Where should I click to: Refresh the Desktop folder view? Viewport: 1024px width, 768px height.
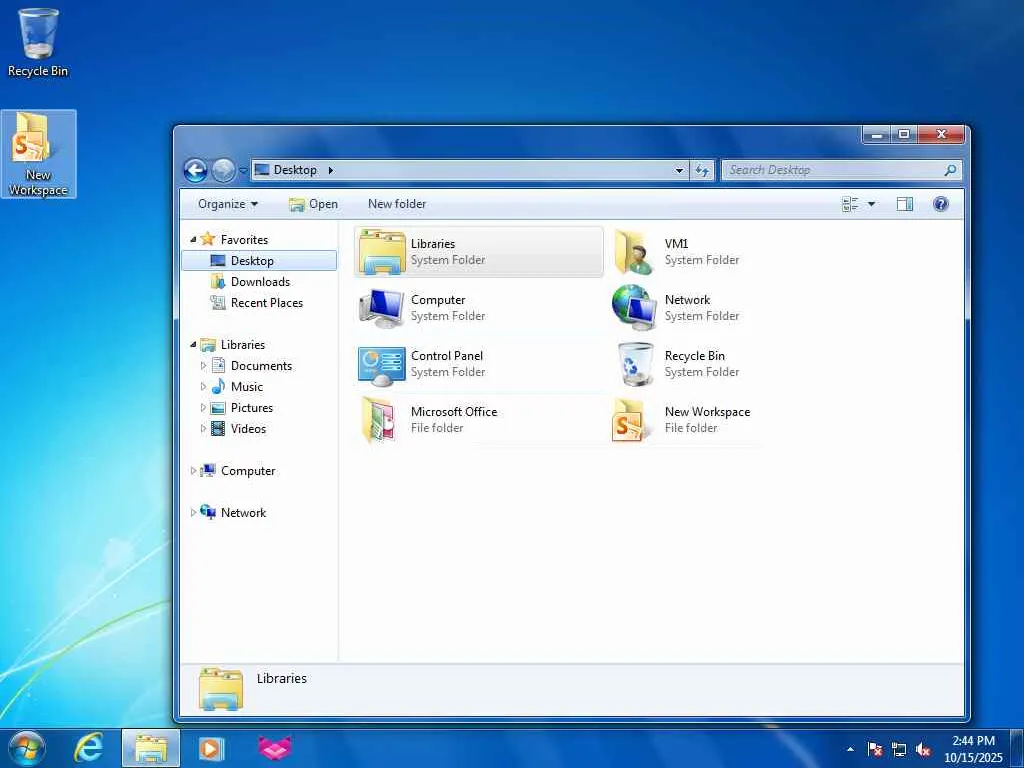702,170
